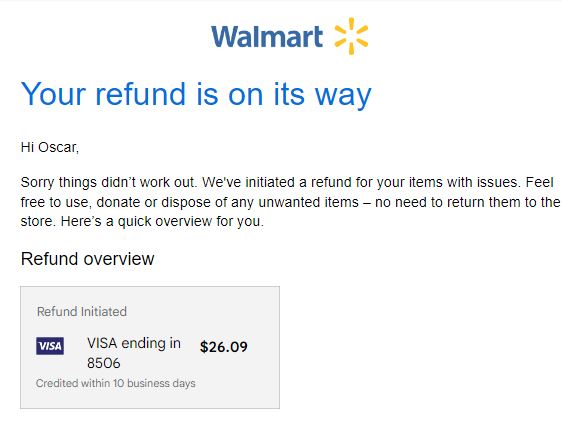Click the $26.09 refund amount
The height and width of the screenshot is (439, 562).
(224, 347)
